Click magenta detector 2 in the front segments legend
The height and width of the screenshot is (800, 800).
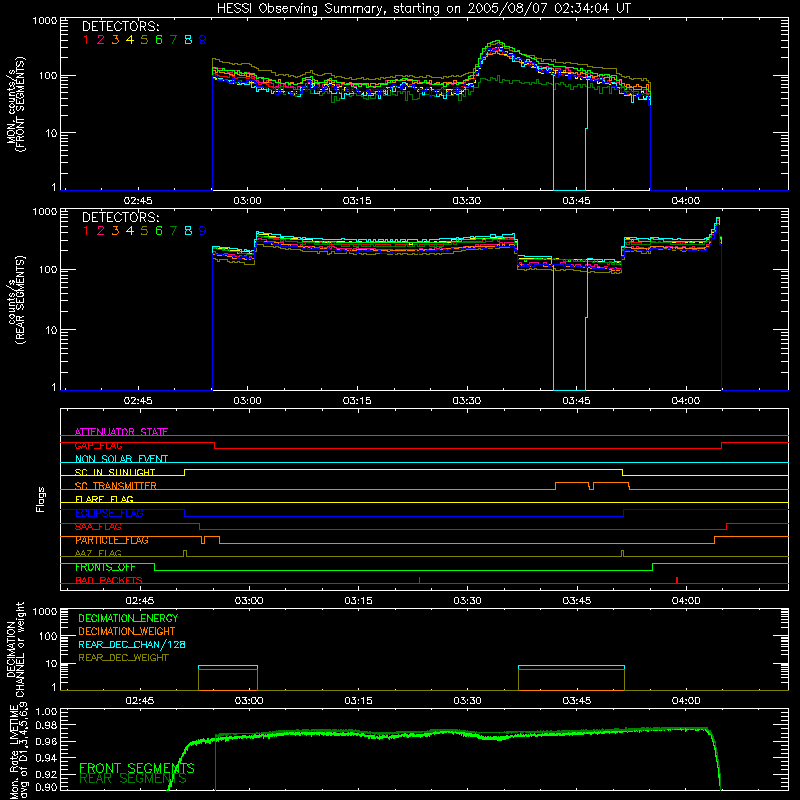click(x=101, y=40)
